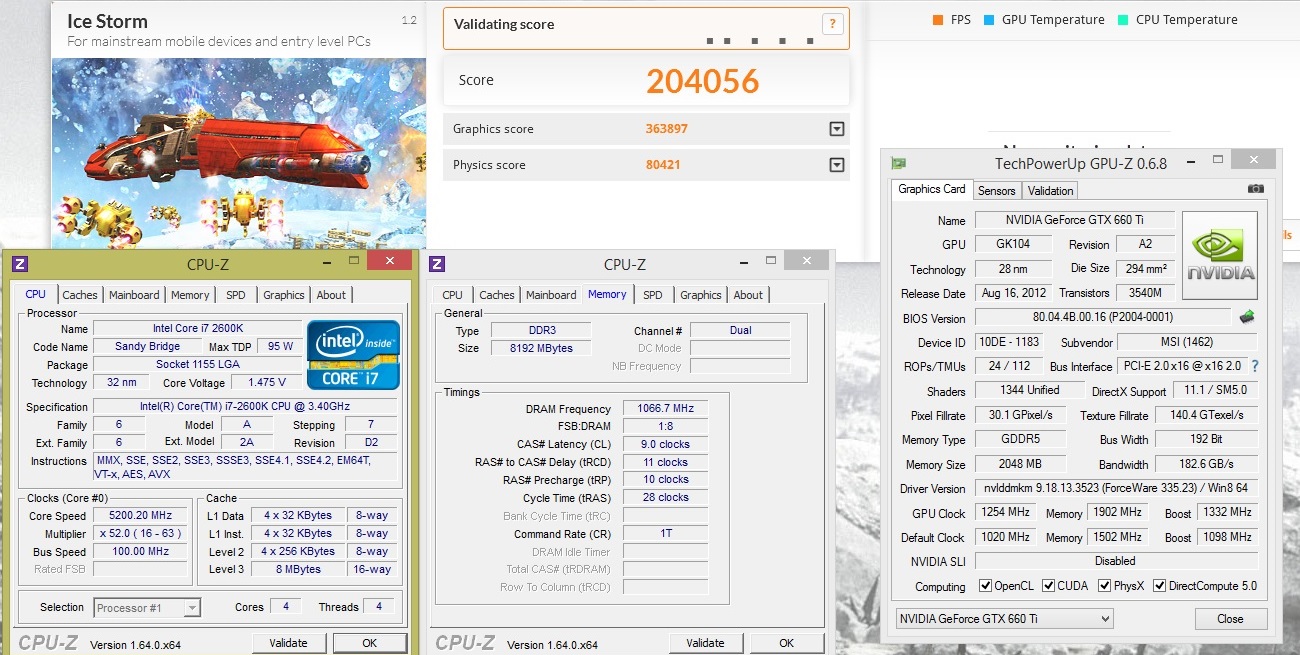Open About tab in the CPU-Z processor window
Screen dimensions: 1300x655
[331, 295]
